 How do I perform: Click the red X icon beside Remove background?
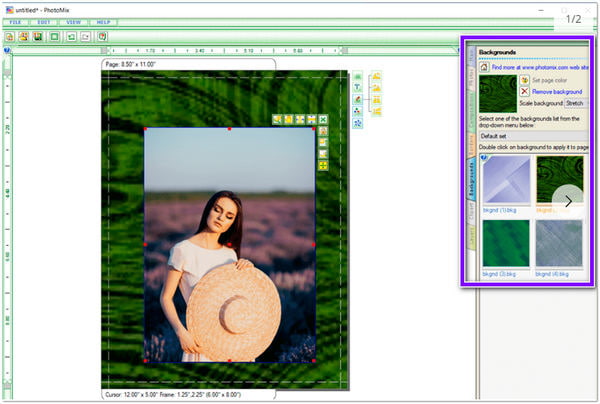point(525,91)
